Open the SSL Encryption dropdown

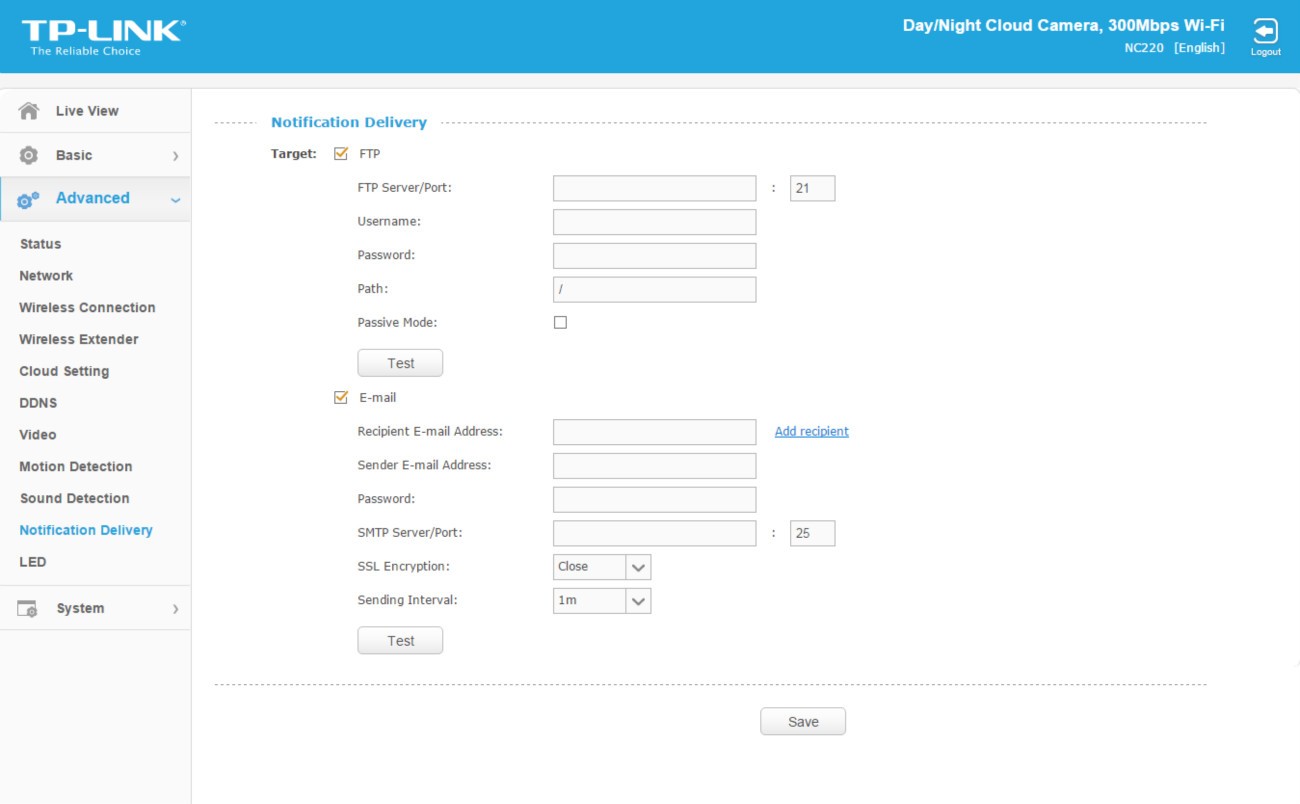tap(601, 567)
